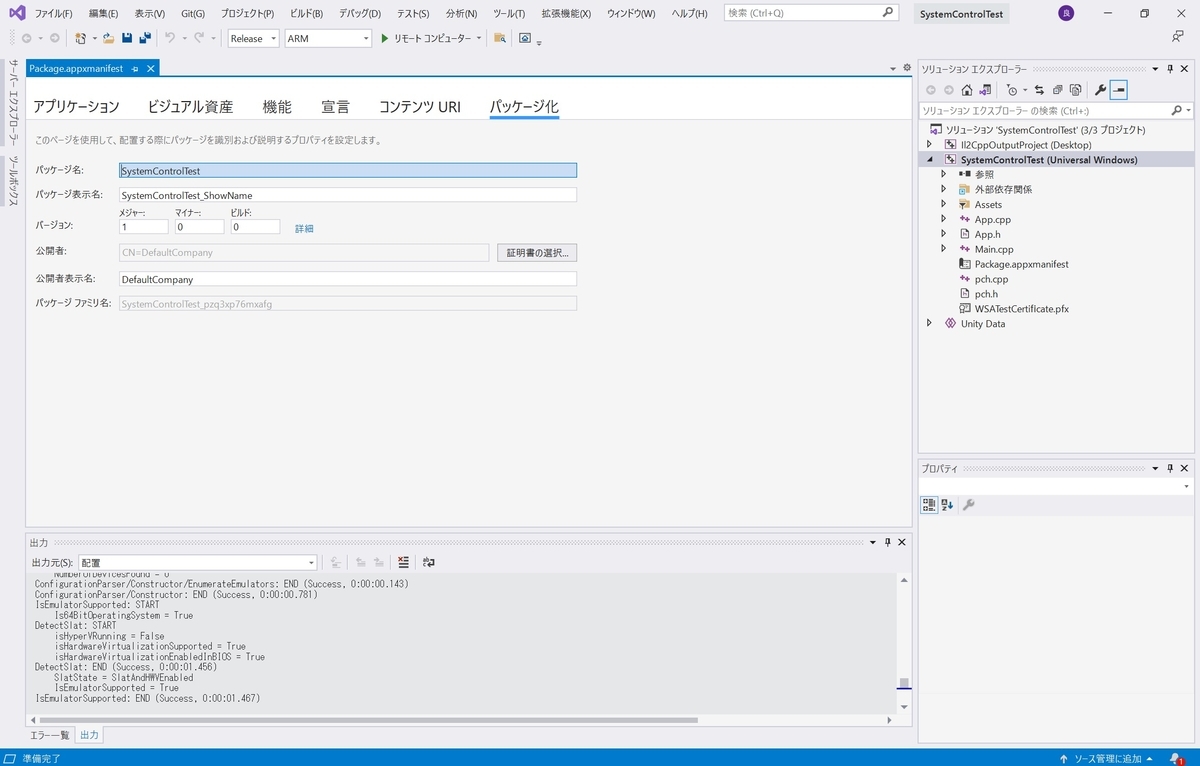Expand the Il2CppOutputProject node
The height and width of the screenshot is (766, 1200).
coord(929,145)
